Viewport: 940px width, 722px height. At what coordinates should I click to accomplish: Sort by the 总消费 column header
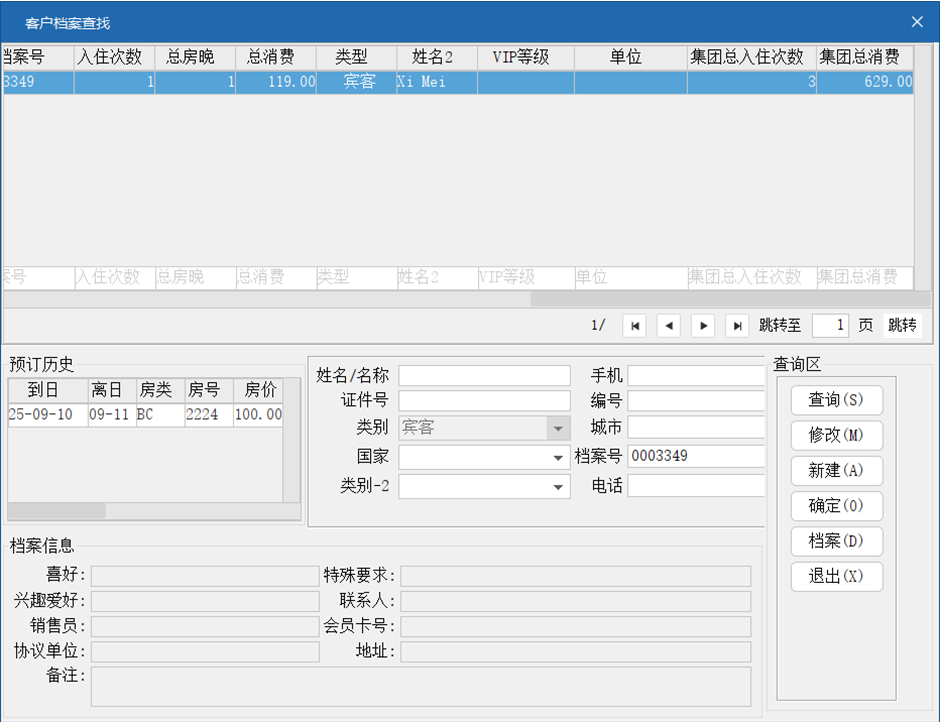click(x=276, y=57)
